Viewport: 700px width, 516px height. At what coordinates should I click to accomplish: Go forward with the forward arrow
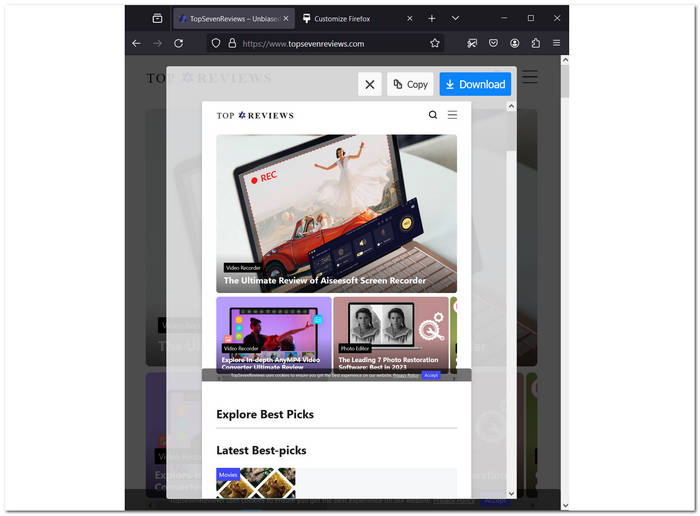157,43
